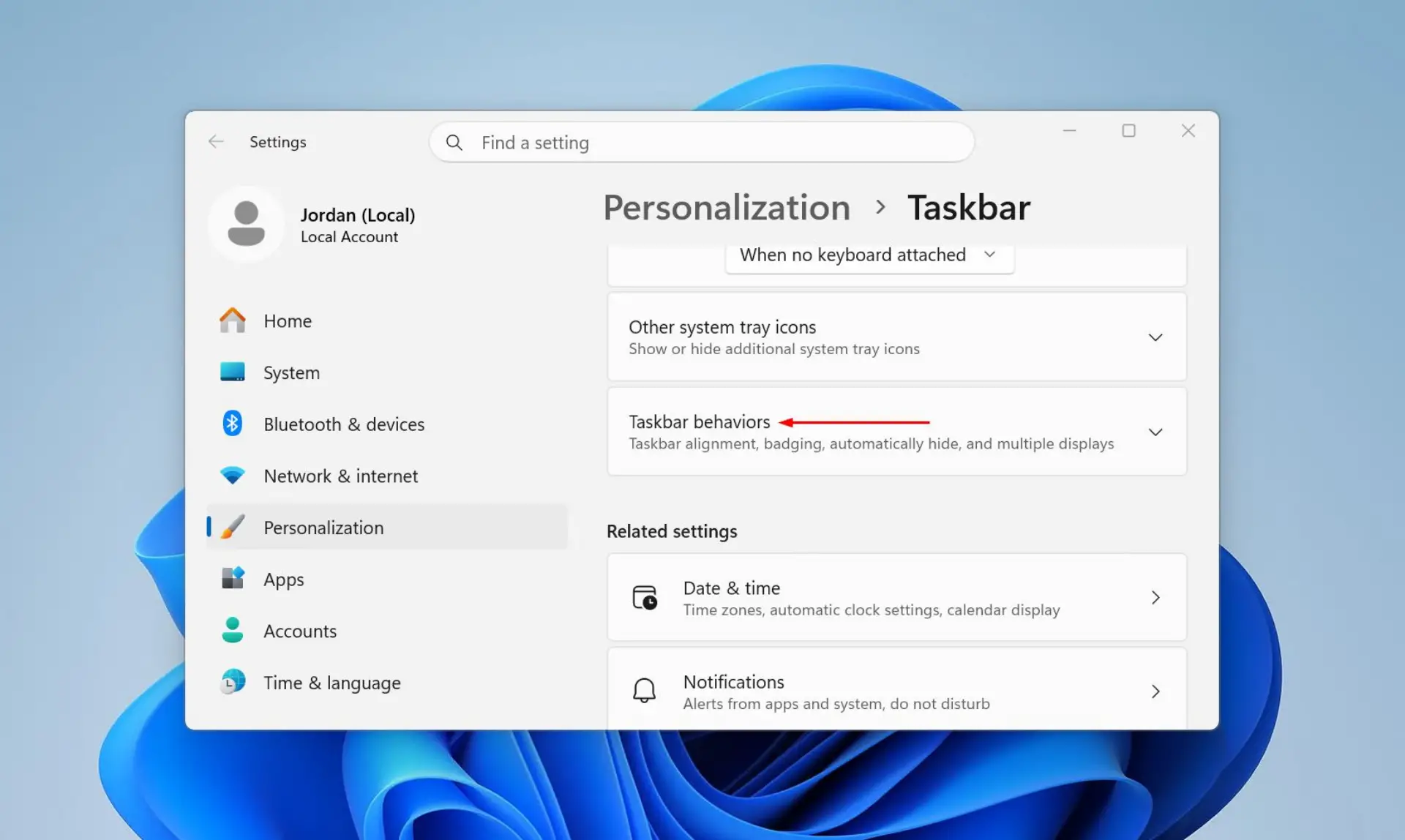Click the Date & time calendar-clock icon
This screenshot has height=840, width=1405.
[x=645, y=598]
